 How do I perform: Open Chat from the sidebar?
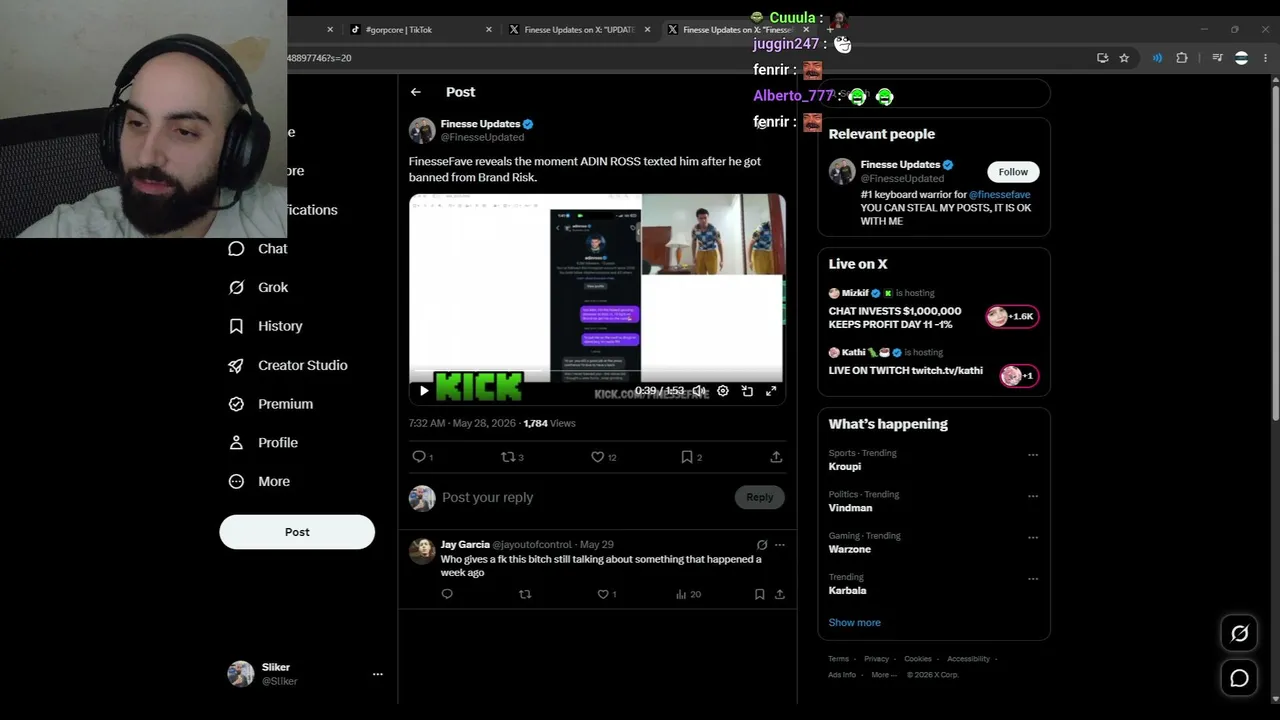[x=258, y=249]
